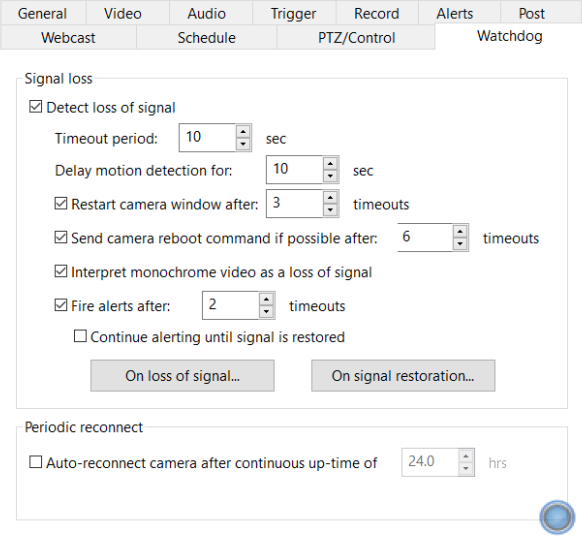Screen dimensions: 582x541
Task: Decrease the camera reboot command timeouts
Action: [x=460, y=244]
